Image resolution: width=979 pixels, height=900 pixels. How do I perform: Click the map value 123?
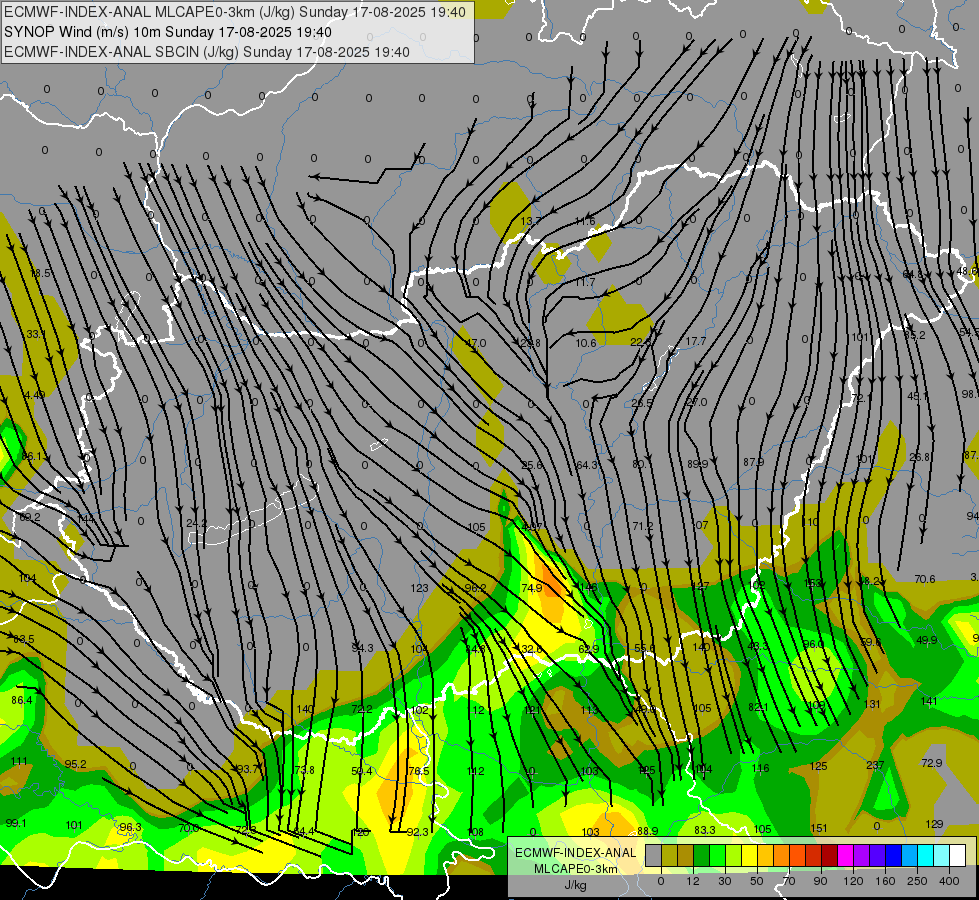pyautogui.click(x=420, y=588)
